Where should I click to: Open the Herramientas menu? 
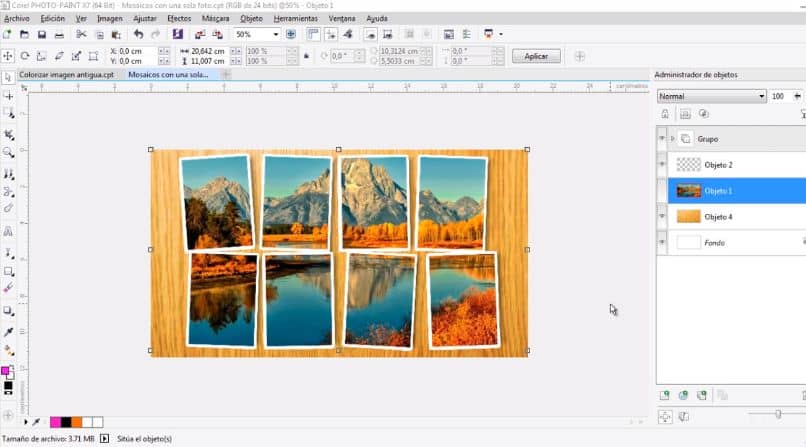296,18
